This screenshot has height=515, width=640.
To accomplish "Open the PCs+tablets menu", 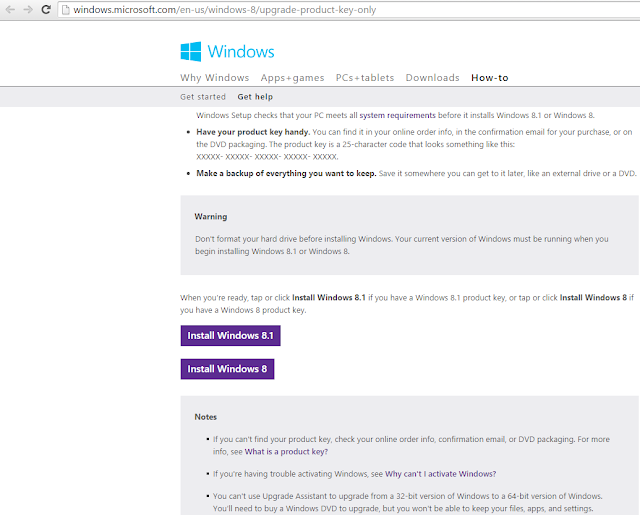I will pyautogui.click(x=365, y=78).
